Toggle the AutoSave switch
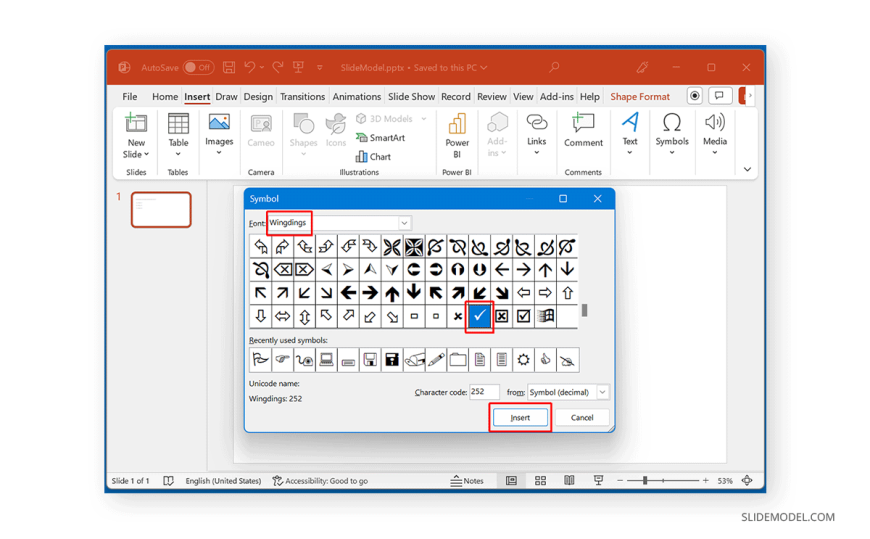 coord(198,68)
